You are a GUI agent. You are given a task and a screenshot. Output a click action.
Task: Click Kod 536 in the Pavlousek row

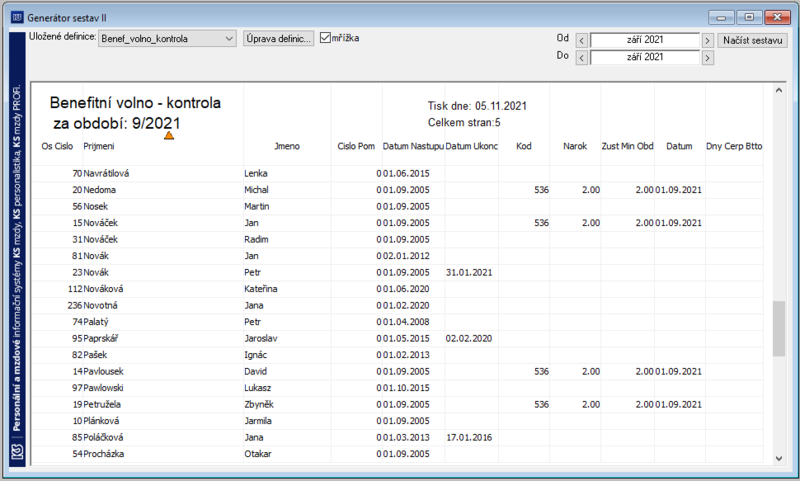click(541, 371)
